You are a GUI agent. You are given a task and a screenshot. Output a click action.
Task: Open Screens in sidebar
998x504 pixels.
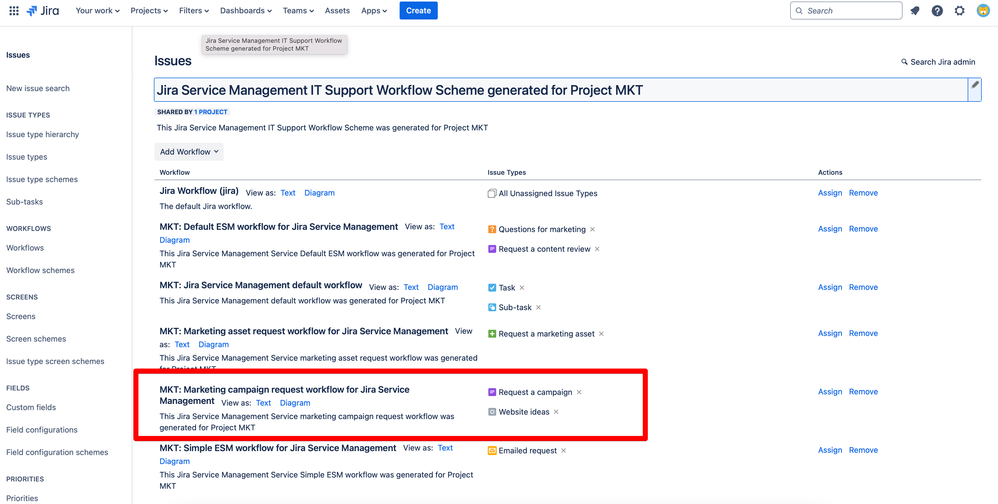(21, 316)
